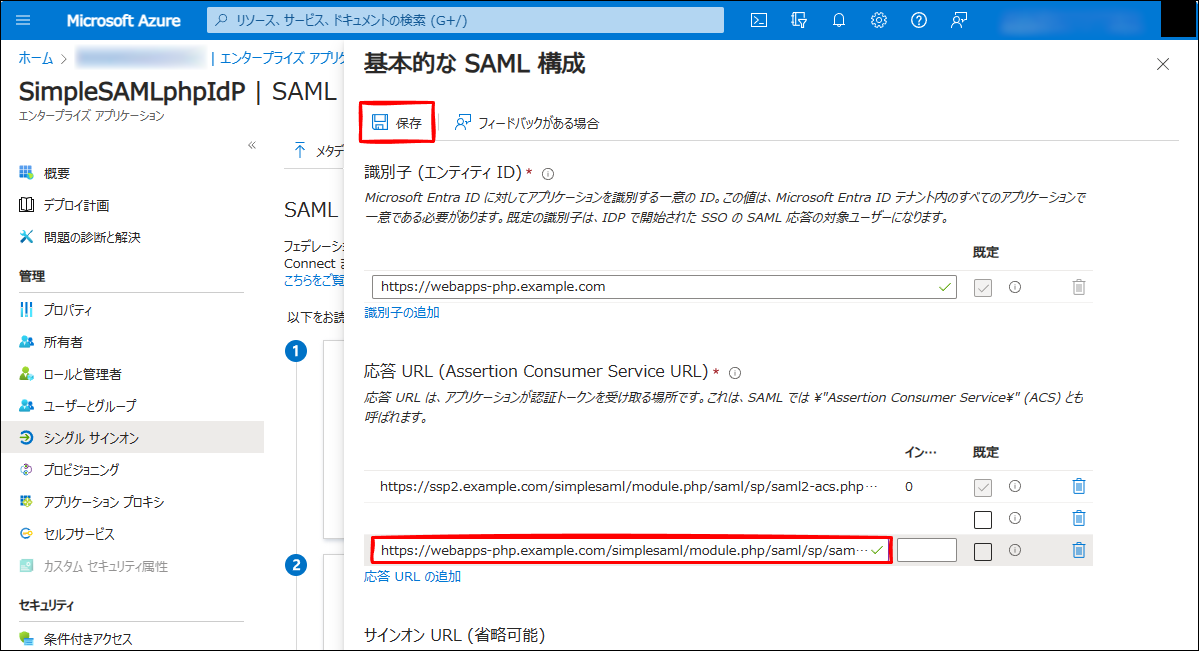Check the default box on empty reply URL row
The width and height of the screenshot is (1199, 651).
[x=983, y=519]
